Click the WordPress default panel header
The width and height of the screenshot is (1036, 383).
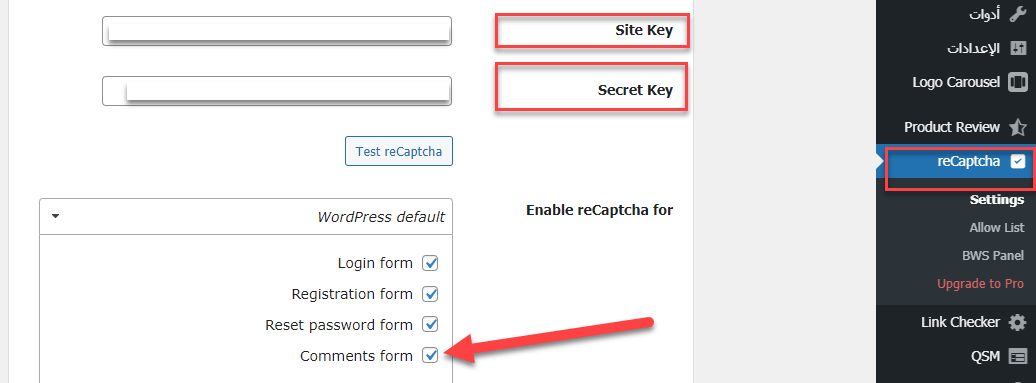[x=246, y=217]
